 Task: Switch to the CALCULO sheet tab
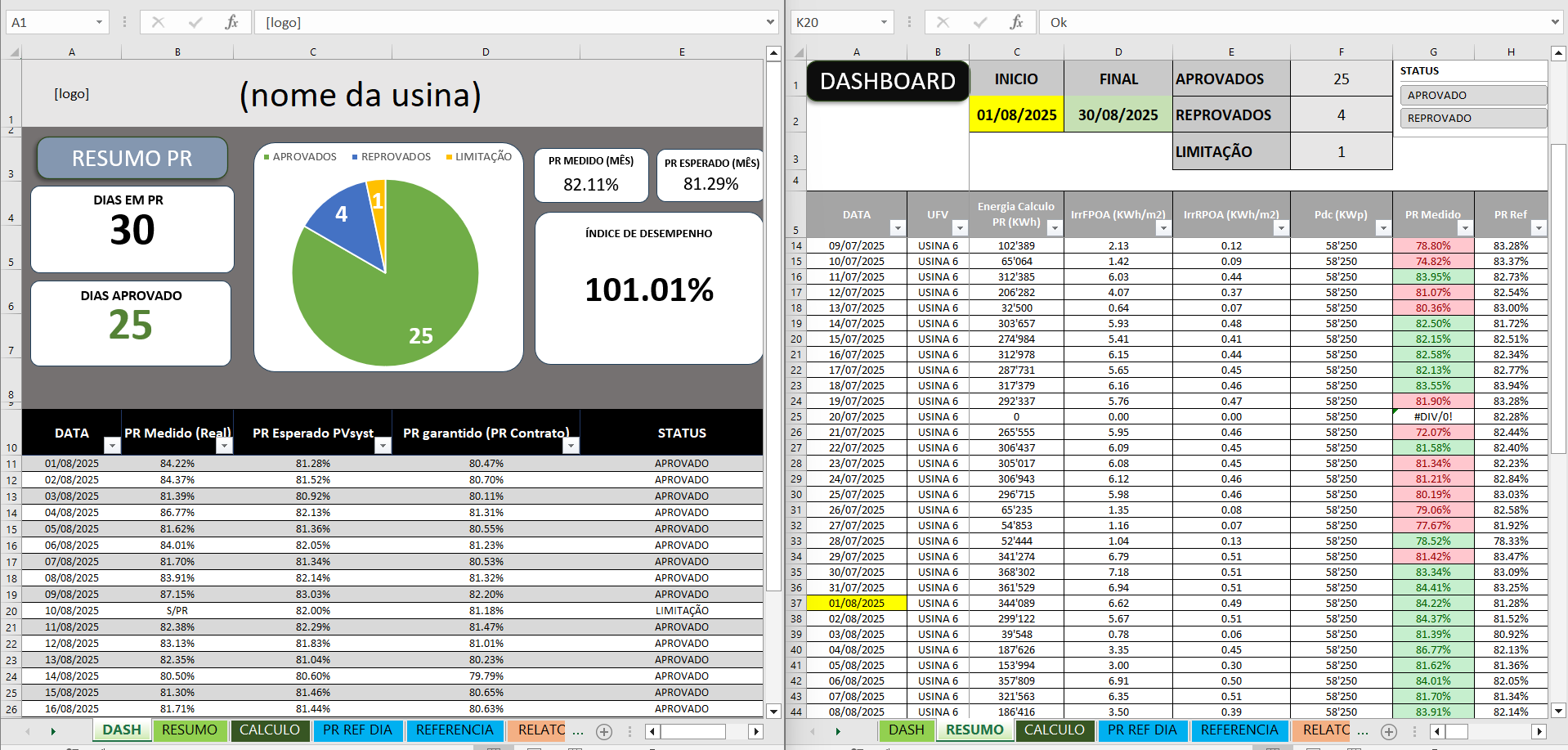(271, 730)
